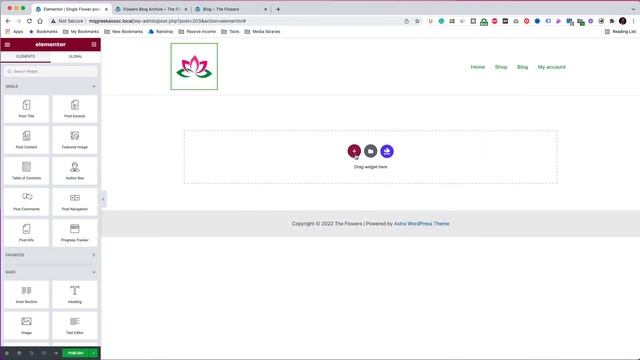Open the Blog navigation link
This screenshot has height=360, width=640.
[522, 67]
